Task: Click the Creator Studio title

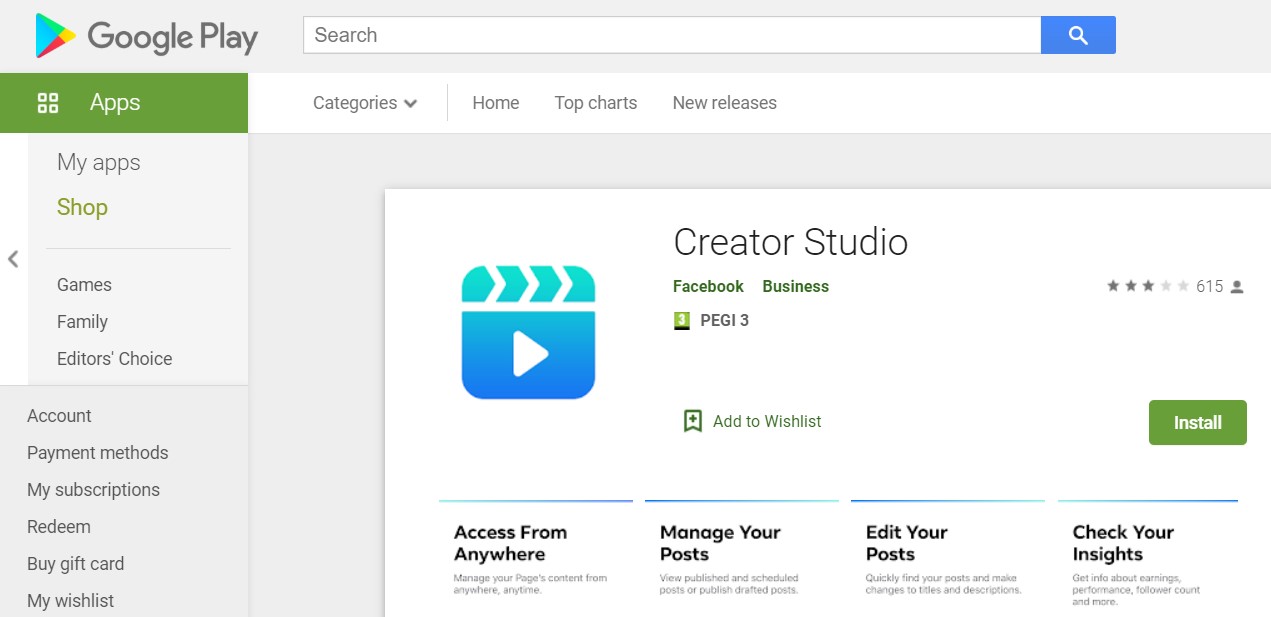Action: [x=790, y=242]
